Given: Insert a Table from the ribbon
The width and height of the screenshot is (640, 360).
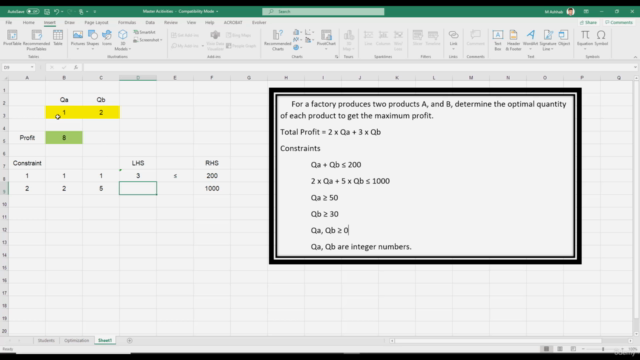Looking at the screenshot, I should 58,38.
